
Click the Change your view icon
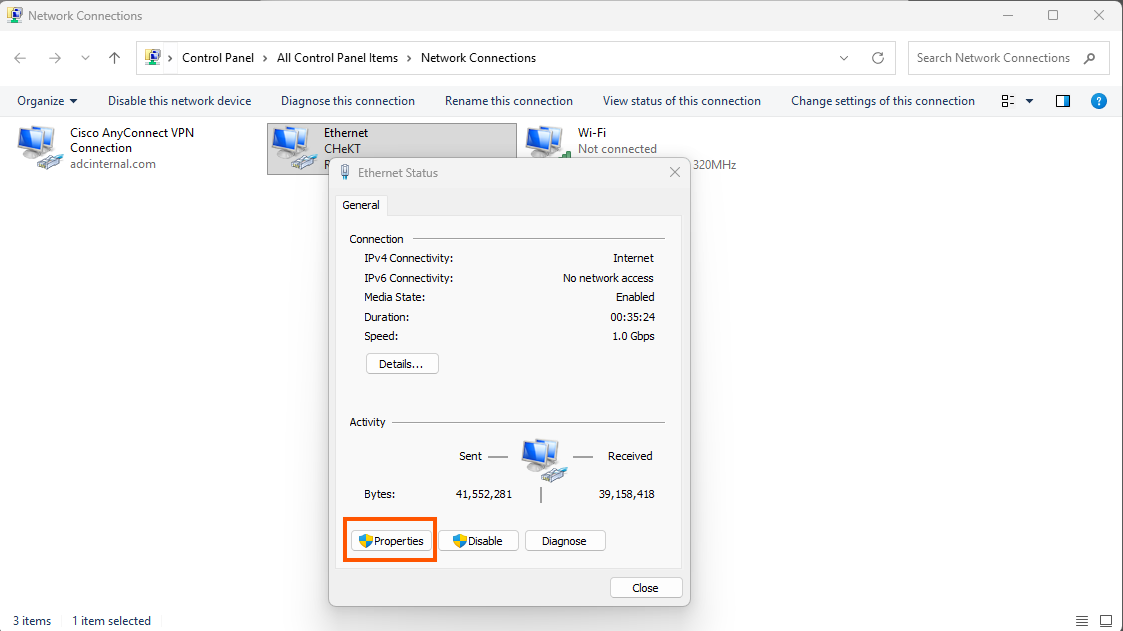(1008, 101)
